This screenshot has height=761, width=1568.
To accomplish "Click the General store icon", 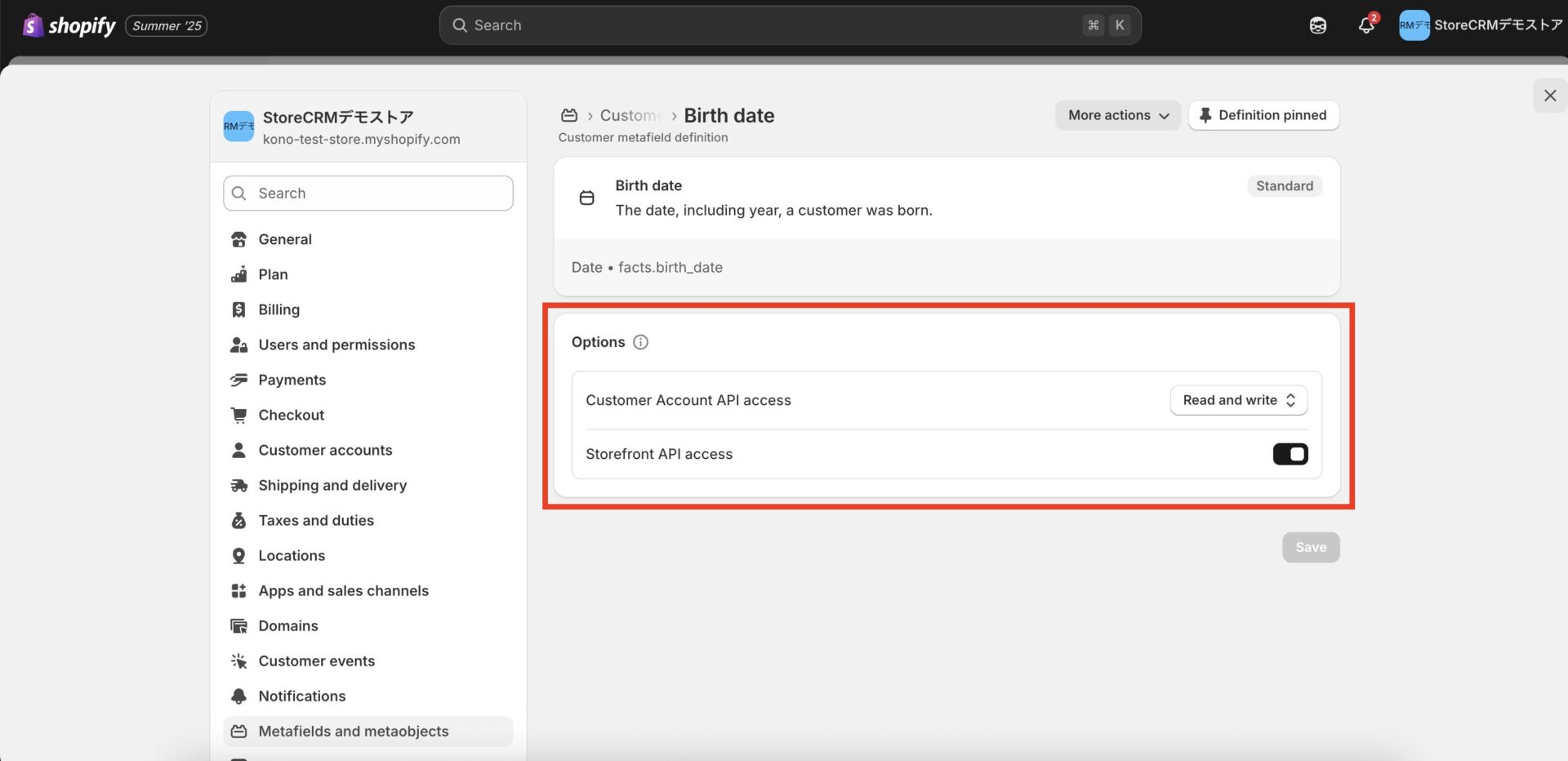I will [x=238, y=239].
